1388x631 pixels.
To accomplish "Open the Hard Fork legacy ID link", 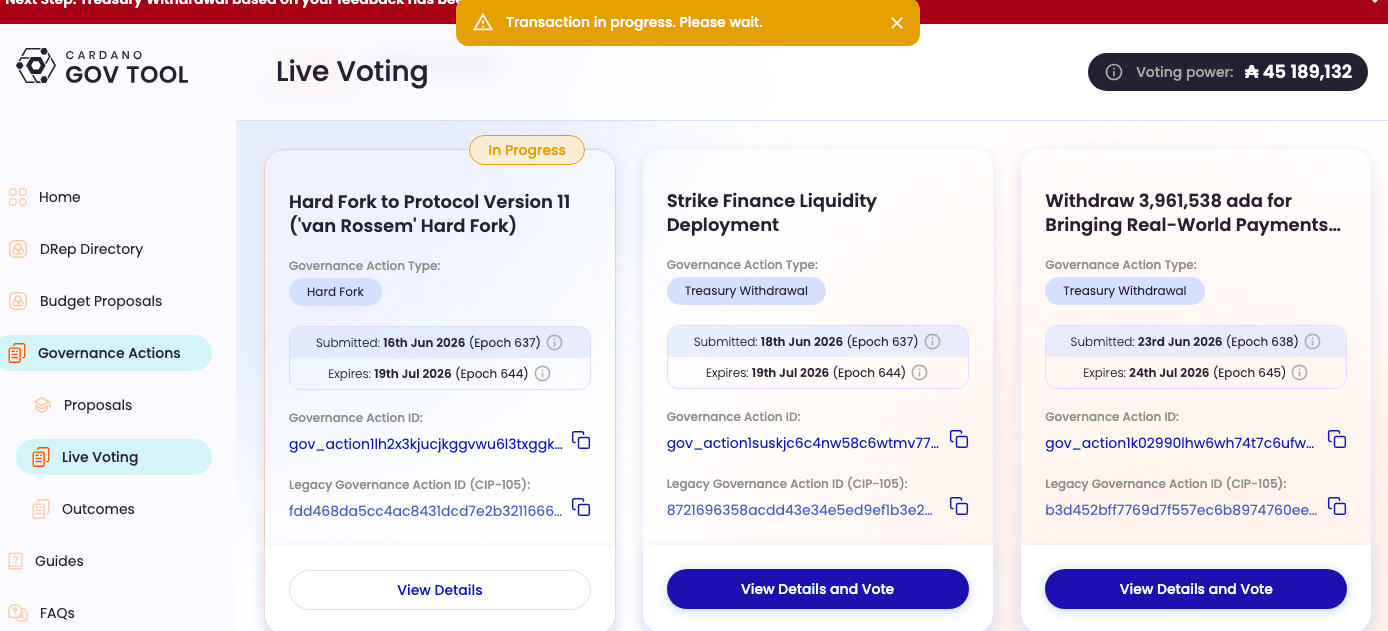I will [x=426, y=510].
